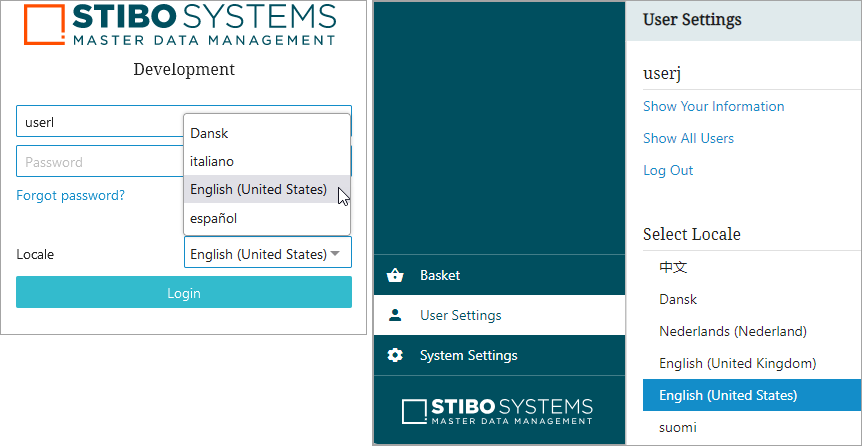Choose Dansk in login locale dropdown list

coord(267,133)
